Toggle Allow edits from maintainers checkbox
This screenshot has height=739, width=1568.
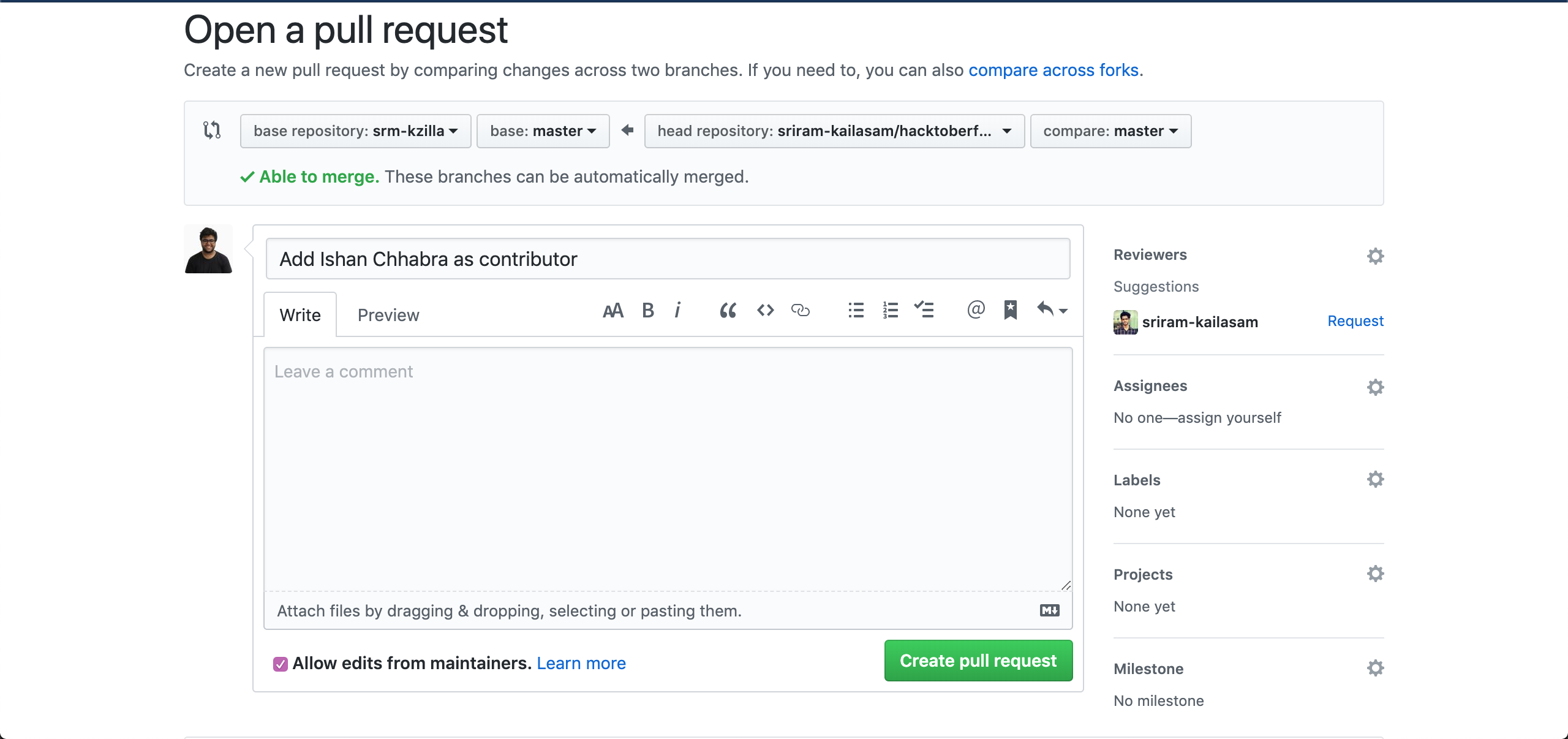coord(281,664)
